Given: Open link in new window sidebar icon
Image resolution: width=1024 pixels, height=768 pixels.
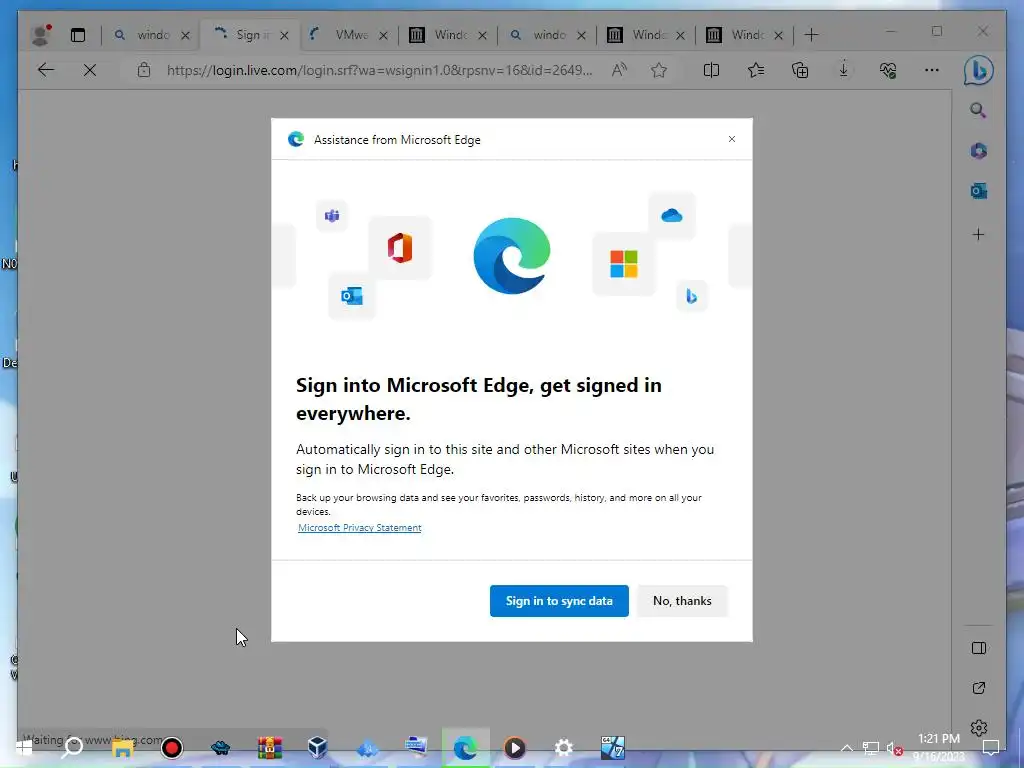Looking at the screenshot, I should point(978,688).
